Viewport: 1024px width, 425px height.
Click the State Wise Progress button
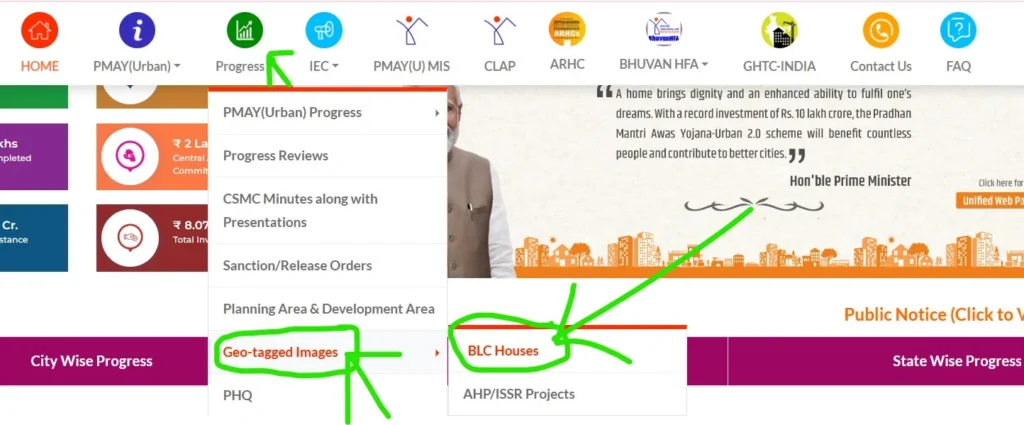(x=876, y=361)
